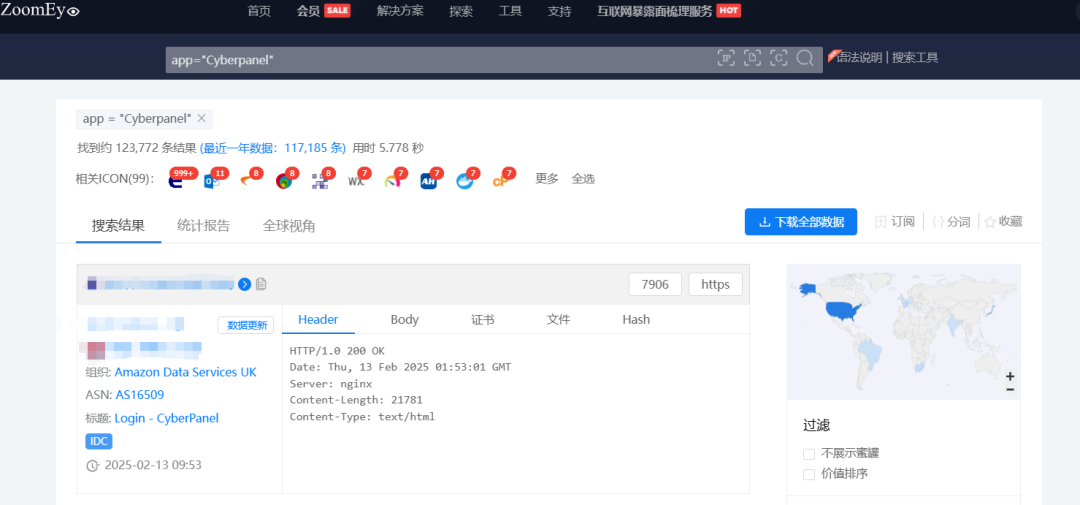Select the Outlook icon with 11 badge
Screen dimensions: 1080x505
[212, 181]
